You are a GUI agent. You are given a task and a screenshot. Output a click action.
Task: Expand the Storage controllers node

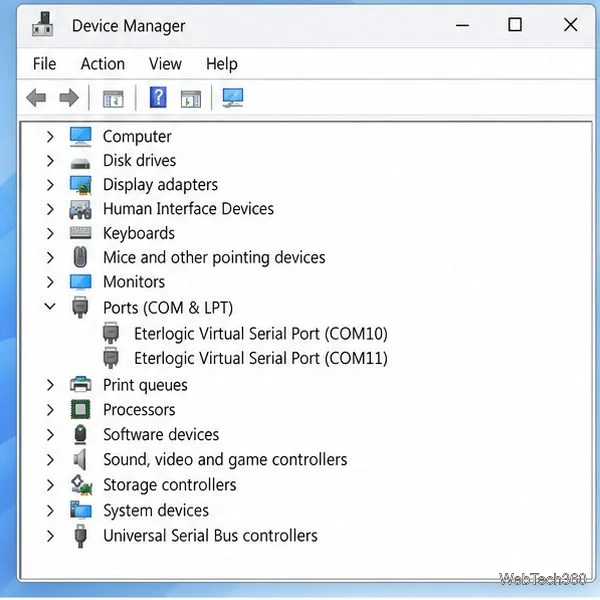[x=50, y=485]
